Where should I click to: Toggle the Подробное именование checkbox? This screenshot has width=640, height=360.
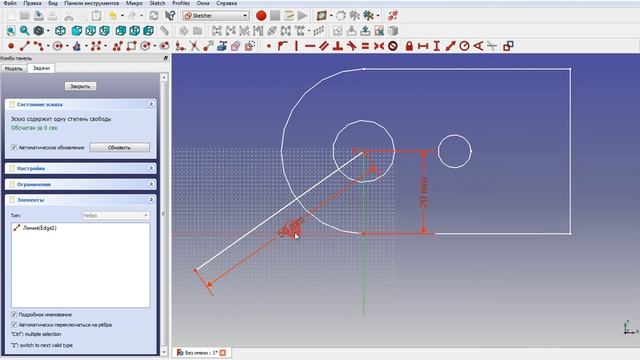coord(14,315)
